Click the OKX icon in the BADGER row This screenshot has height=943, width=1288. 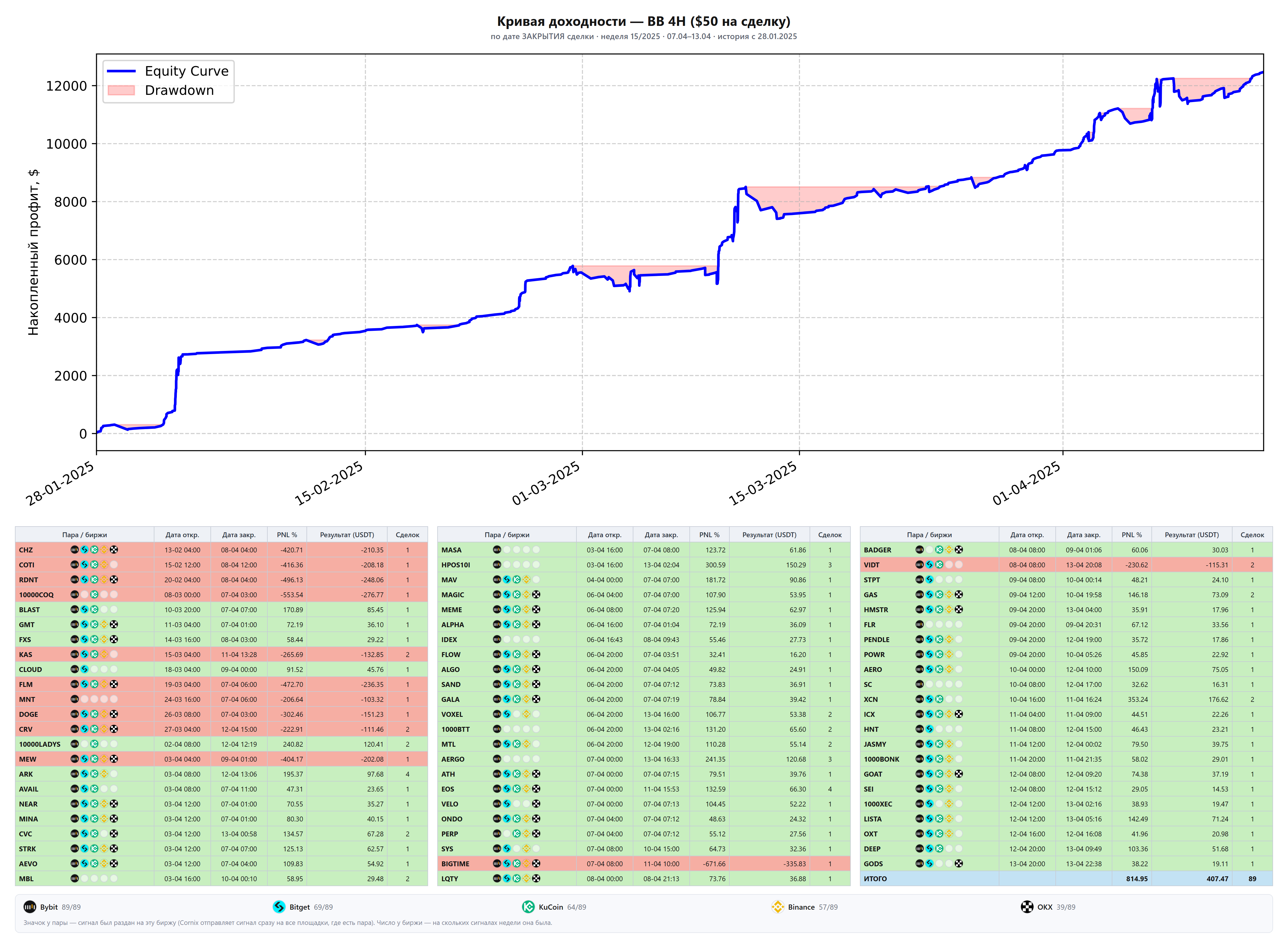(x=959, y=550)
